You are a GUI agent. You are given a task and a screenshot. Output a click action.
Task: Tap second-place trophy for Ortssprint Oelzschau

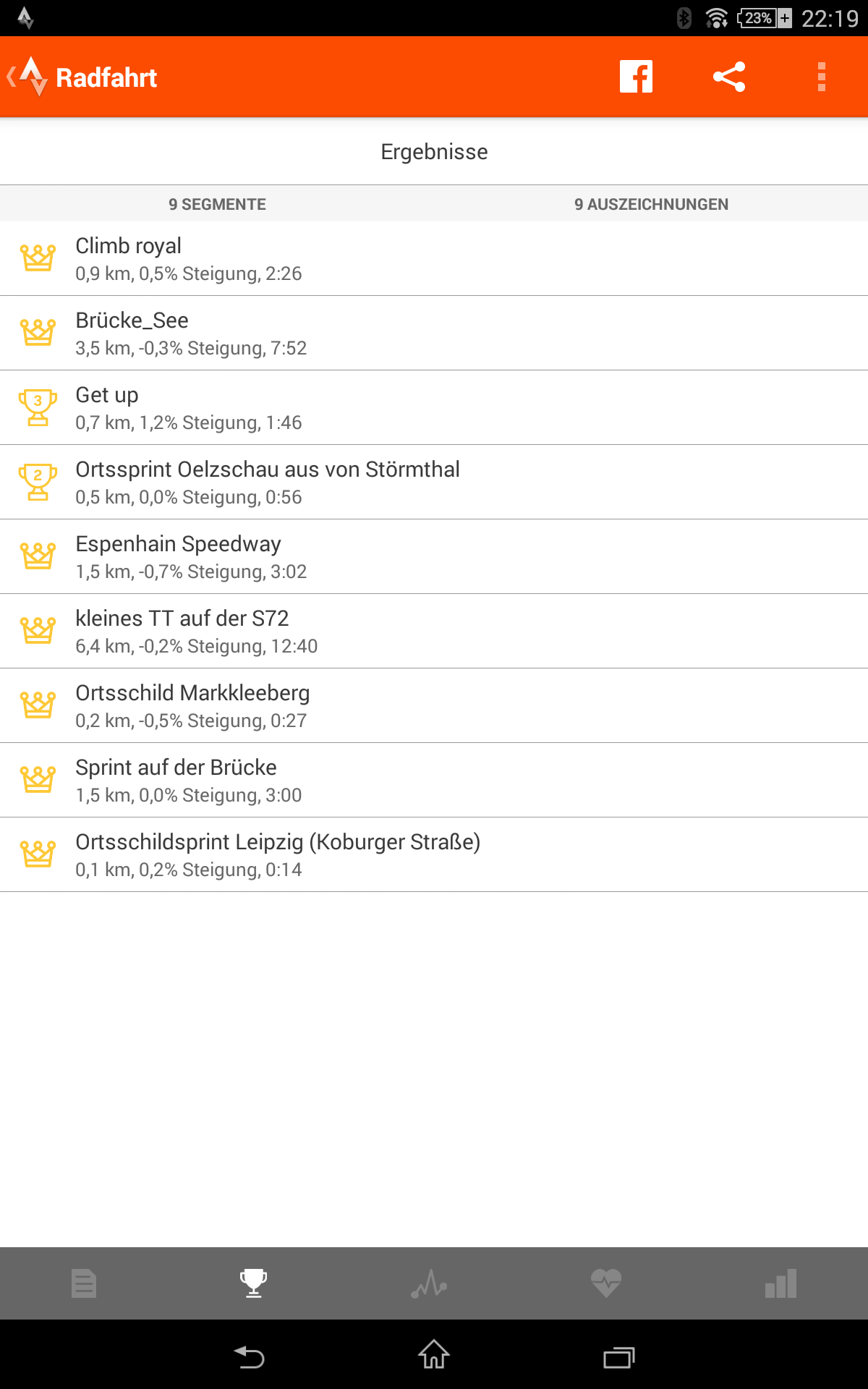(38, 482)
